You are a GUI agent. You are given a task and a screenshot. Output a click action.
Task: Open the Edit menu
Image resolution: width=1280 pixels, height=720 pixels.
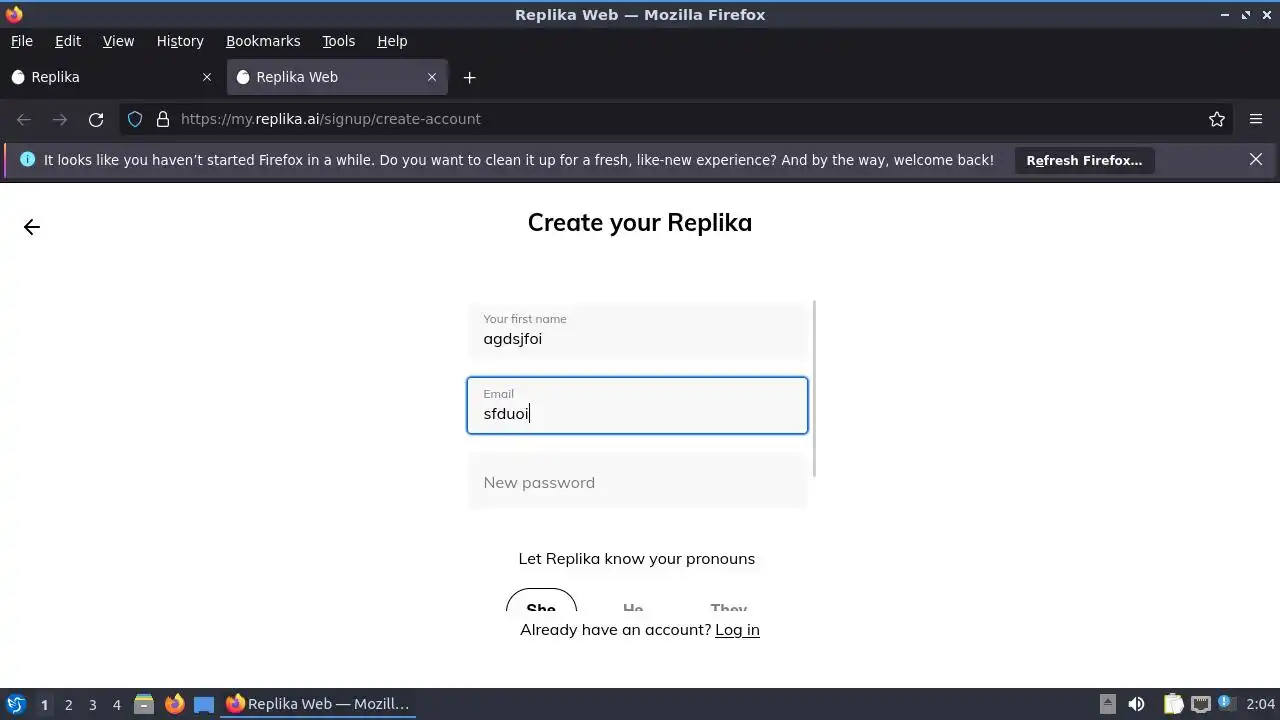coord(68,41)
